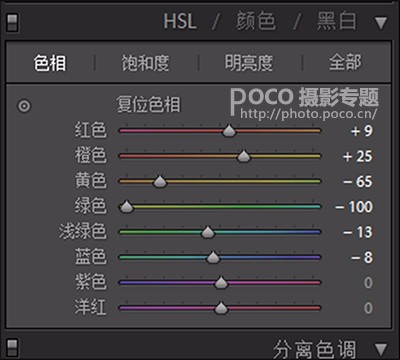
Task: Open the 色相 tab
Action: tap(50, 63)
